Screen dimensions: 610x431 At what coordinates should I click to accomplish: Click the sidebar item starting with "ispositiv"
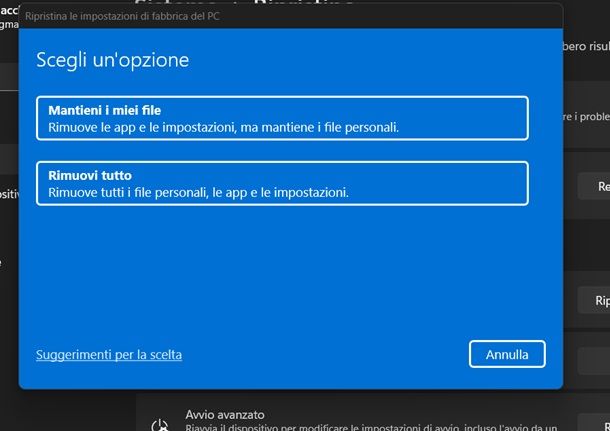tap(8, 194)
